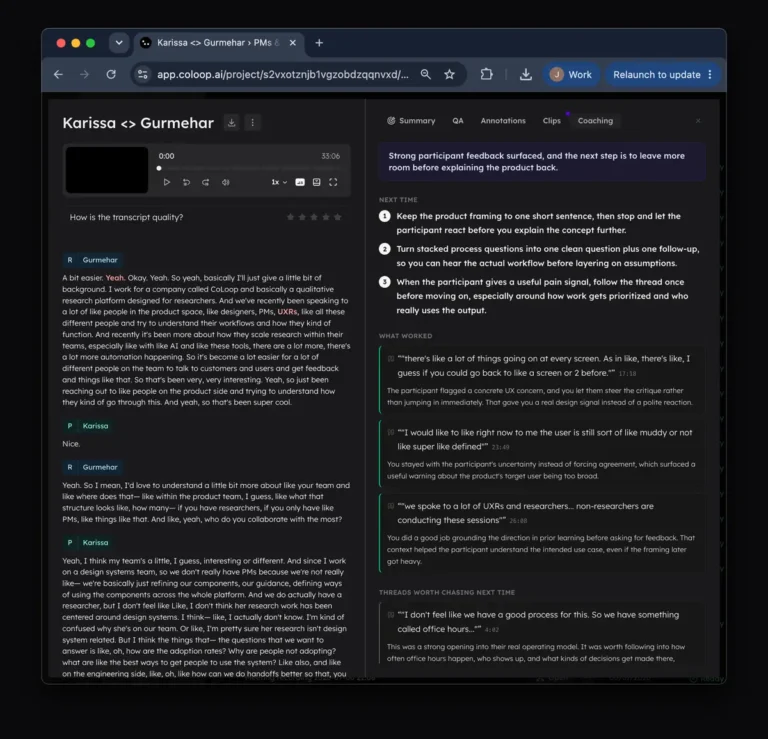Open the zoom magnifier in address bar
Screen dimensions: 768x739
click(426, 74)
